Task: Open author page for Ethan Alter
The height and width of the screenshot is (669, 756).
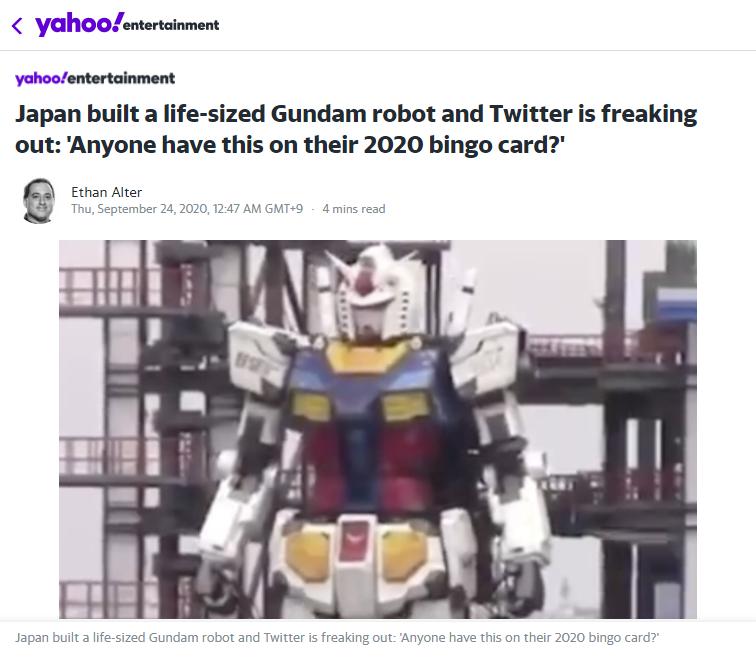Action: click(x=107, y=192)
